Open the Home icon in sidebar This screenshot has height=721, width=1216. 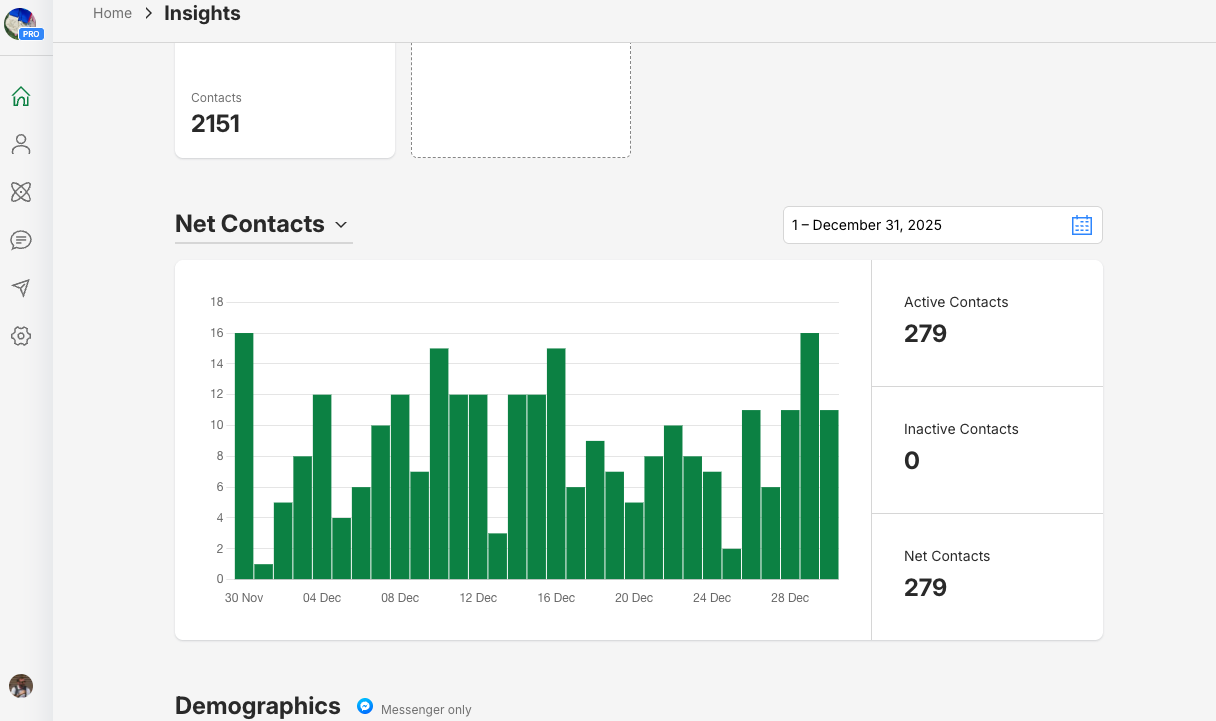click(x=21, y=97)
